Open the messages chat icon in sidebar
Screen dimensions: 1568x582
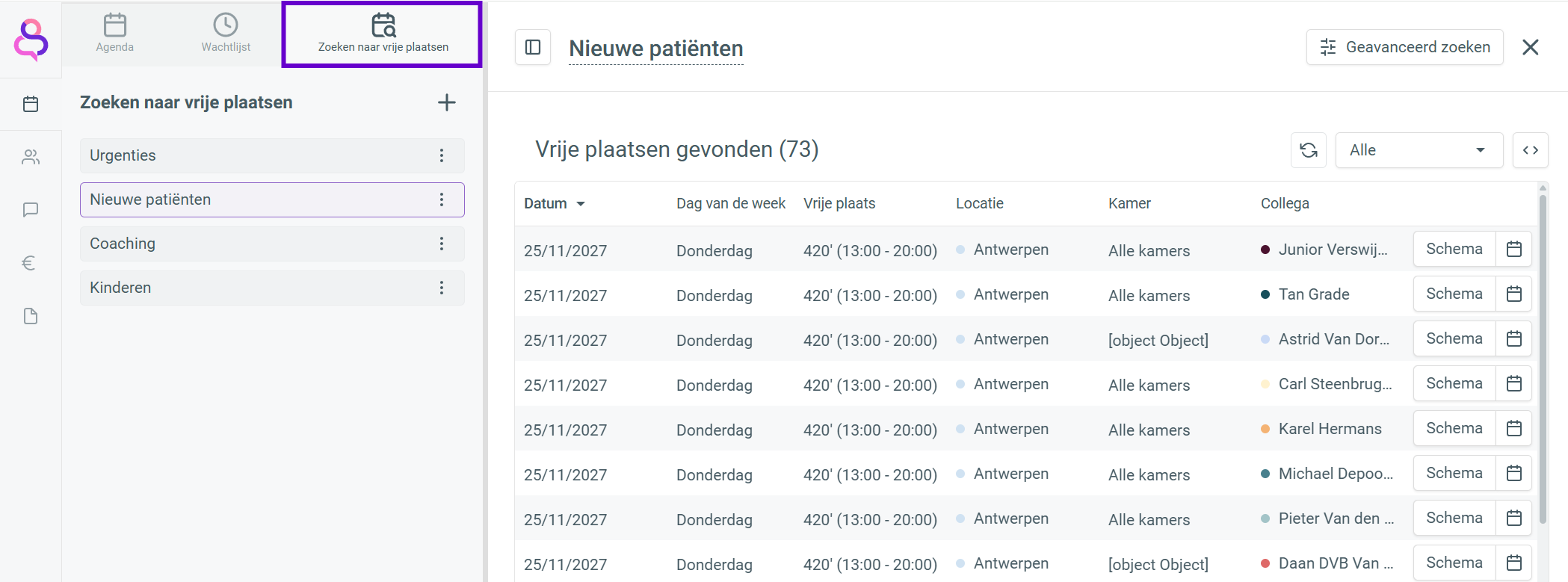tap(31, 210)
